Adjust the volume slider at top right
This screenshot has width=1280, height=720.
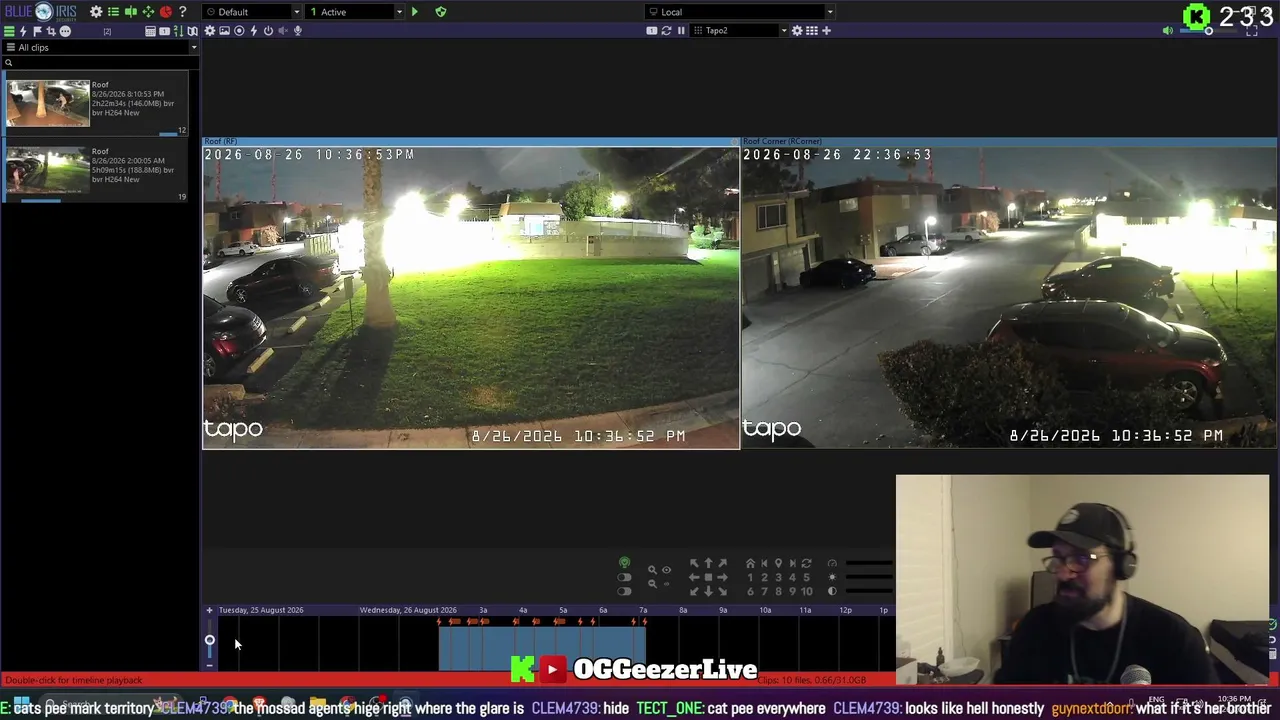pyautogui.click(x=1208, y=31)
